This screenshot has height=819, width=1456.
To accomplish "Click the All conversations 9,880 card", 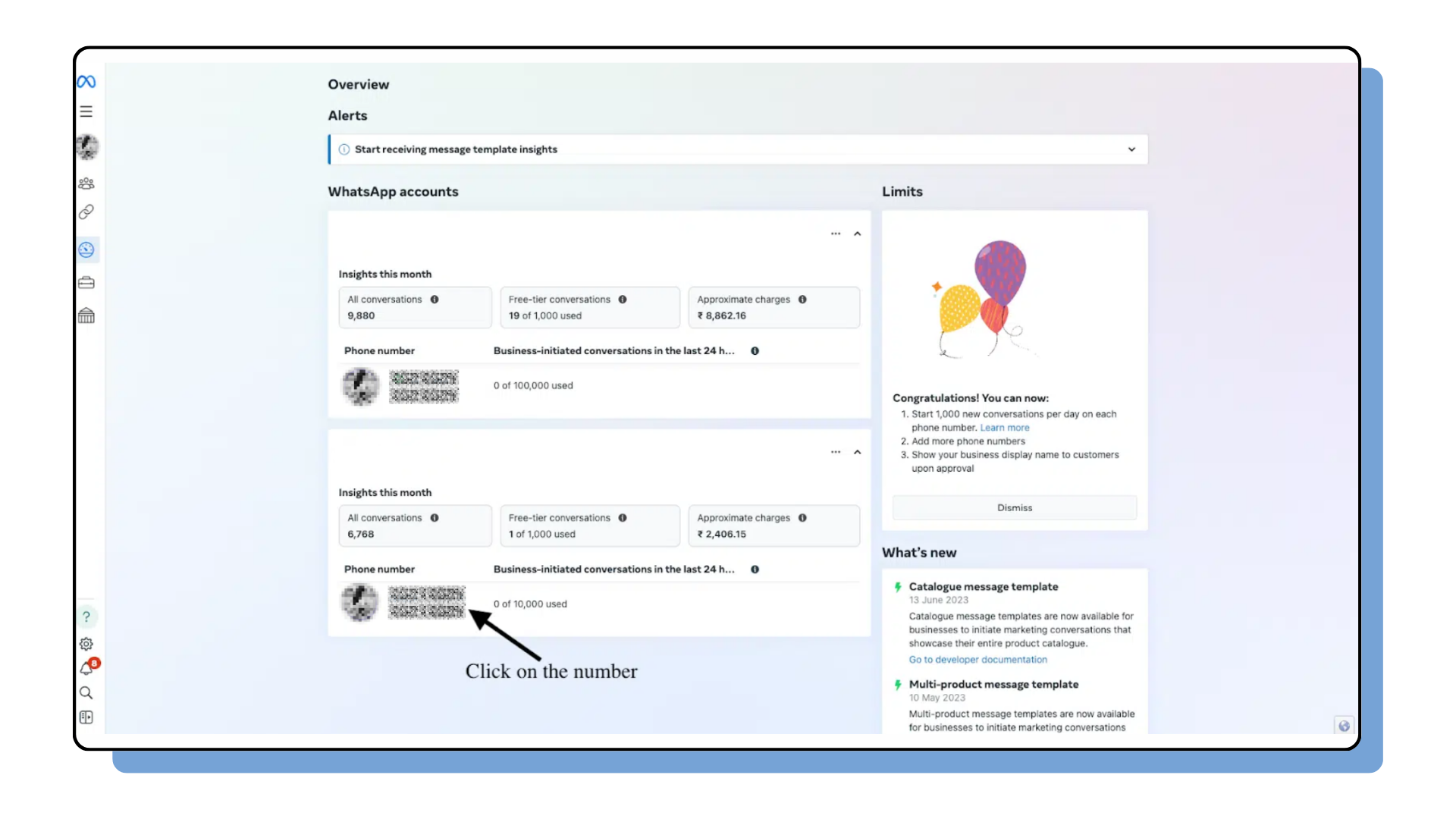I will coord(416,307).
